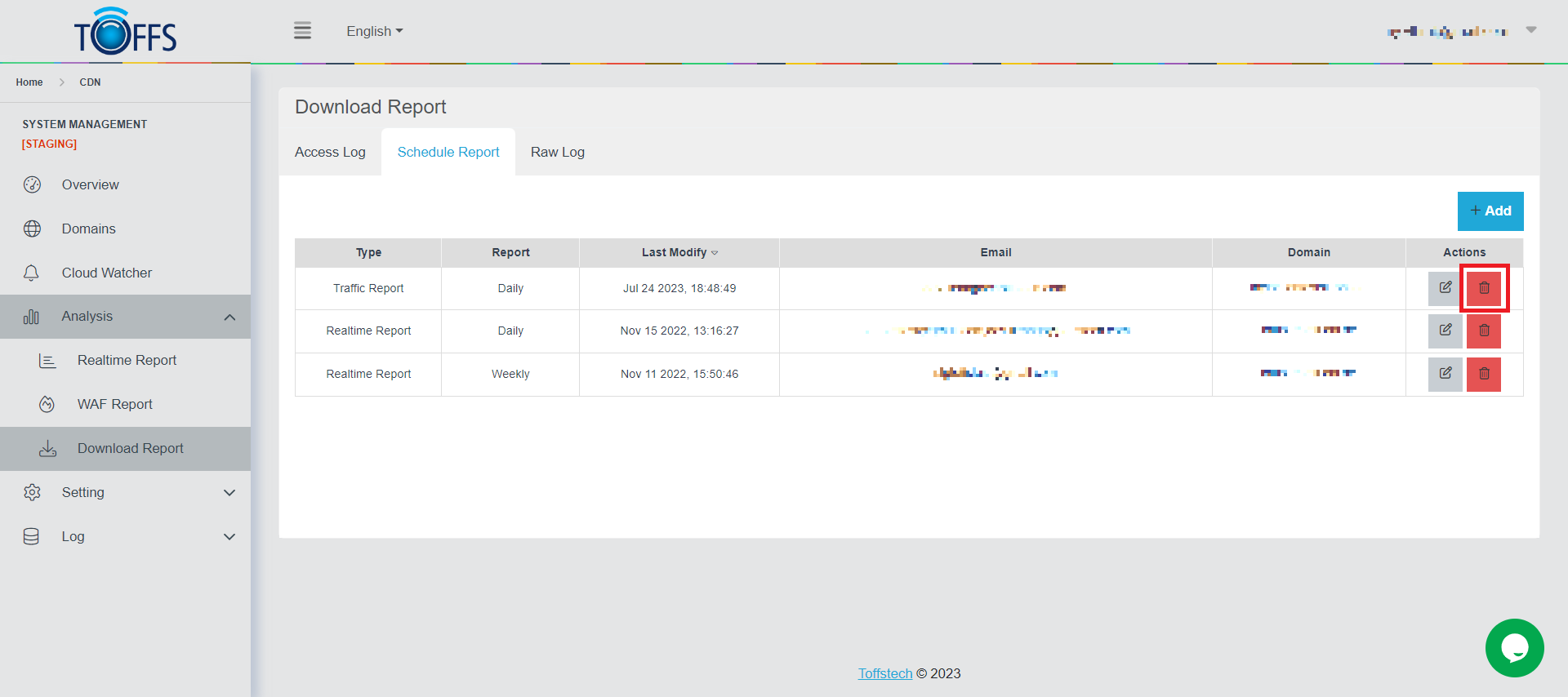The width and height of the screenshot is (1568, 697).
Task: Click the TOFFS logo
Action: 126,32
